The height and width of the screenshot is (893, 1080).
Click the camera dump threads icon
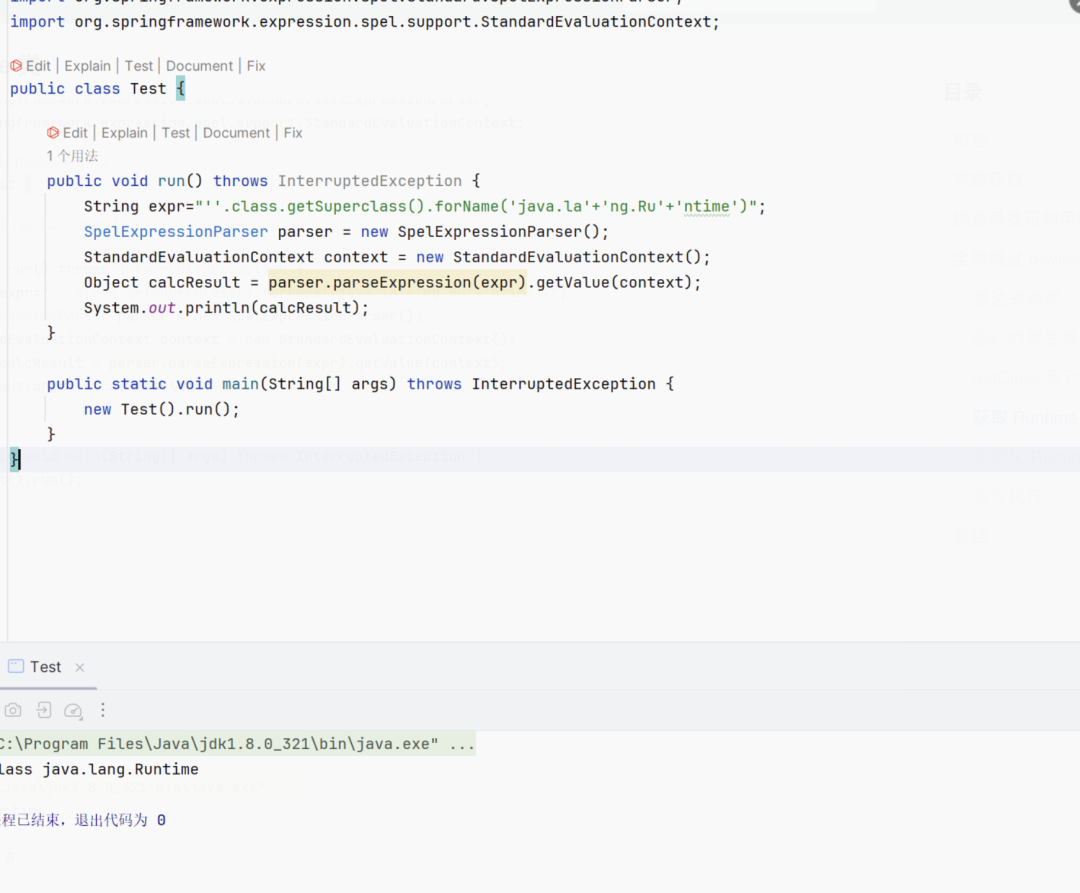point(13,710)
